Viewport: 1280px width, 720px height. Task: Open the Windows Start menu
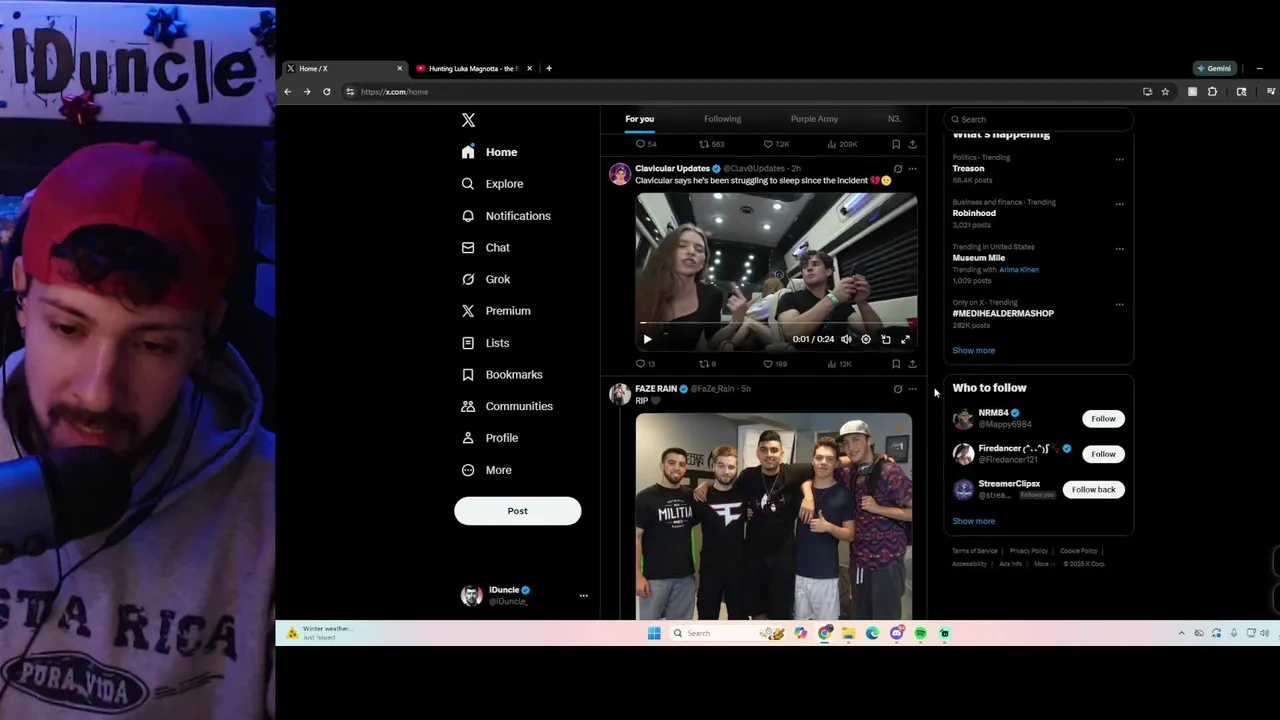tap(654, 633)
